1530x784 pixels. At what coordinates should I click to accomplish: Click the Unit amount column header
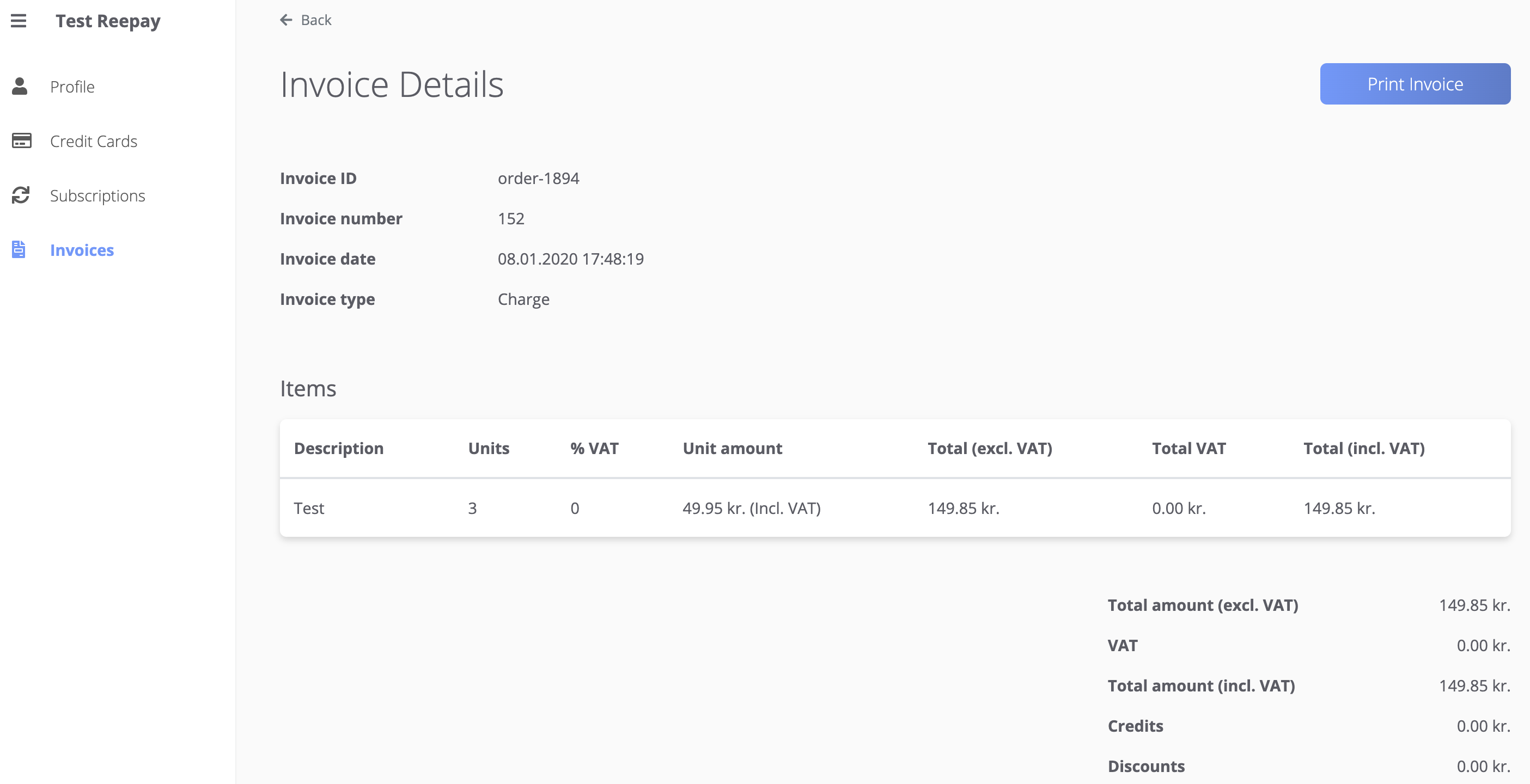click(733, 448)
